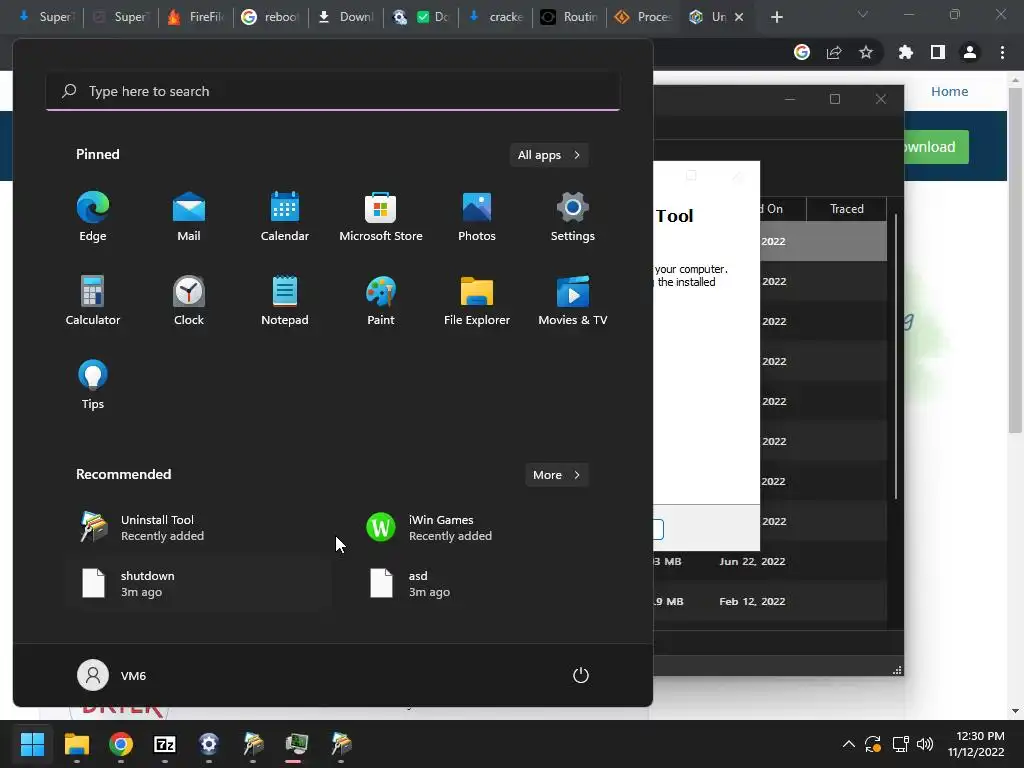The width and height of the screenshot is (1024, 768).
Task: Open the clock showing 12:30 PM
Action: tap(976, 744)
